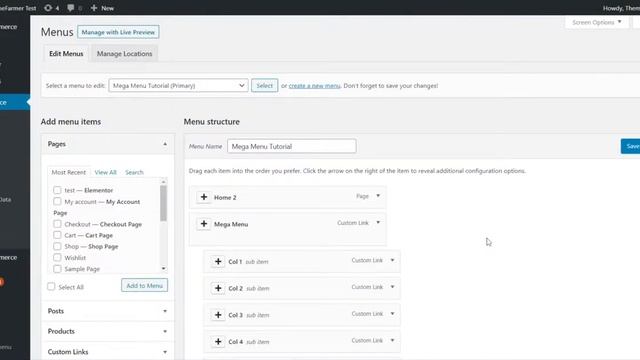Expand Col 2 item settings arrow
Screen dimensions: 640x360
(392, 287)
